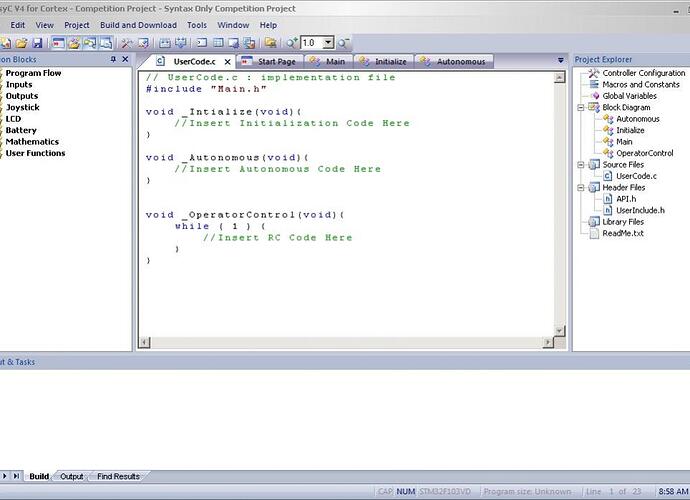Select UserInclude.h under Header Files

(x=640, y=210)
